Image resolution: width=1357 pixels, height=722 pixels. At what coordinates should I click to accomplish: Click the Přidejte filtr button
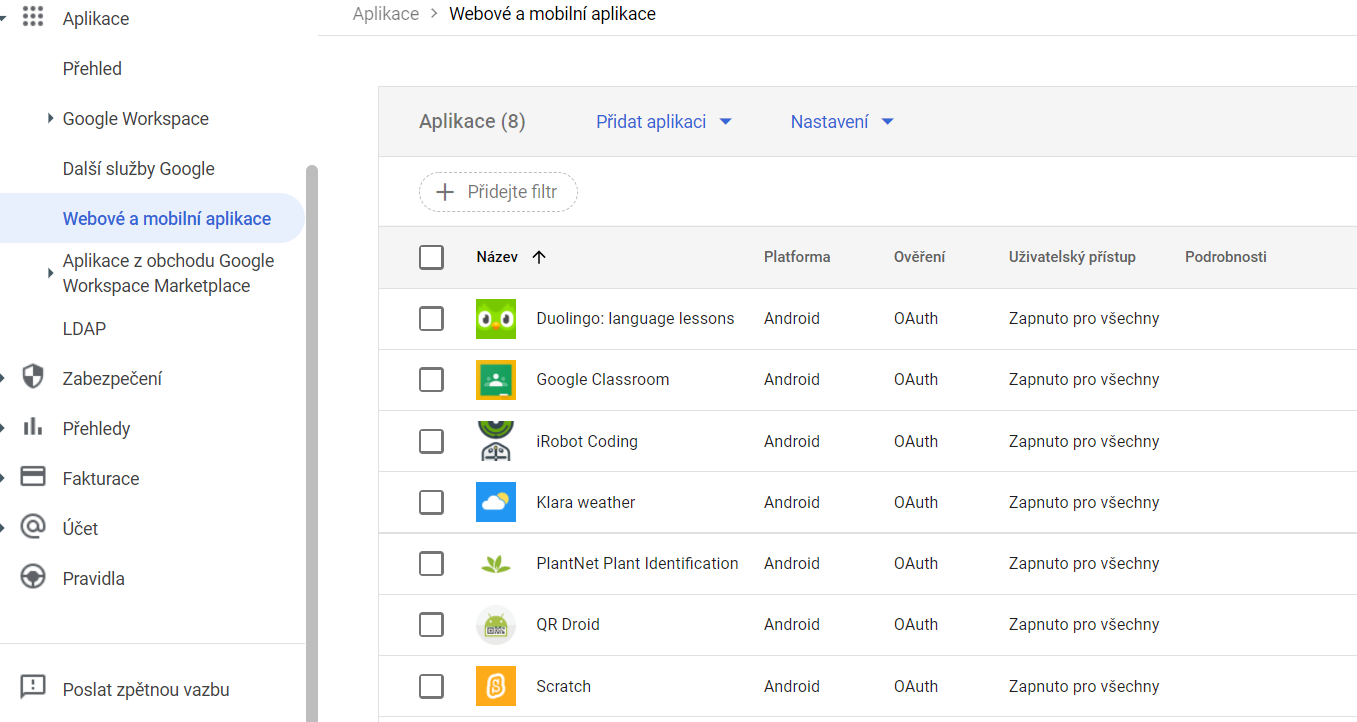(x=498, y=192)
